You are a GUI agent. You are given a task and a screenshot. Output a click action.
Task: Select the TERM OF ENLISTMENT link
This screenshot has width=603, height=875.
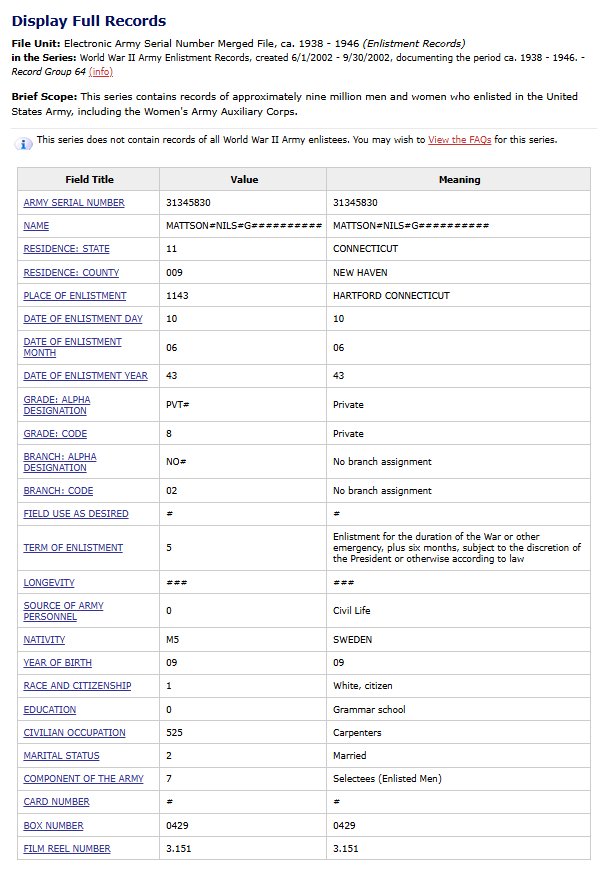pos(75,547)
